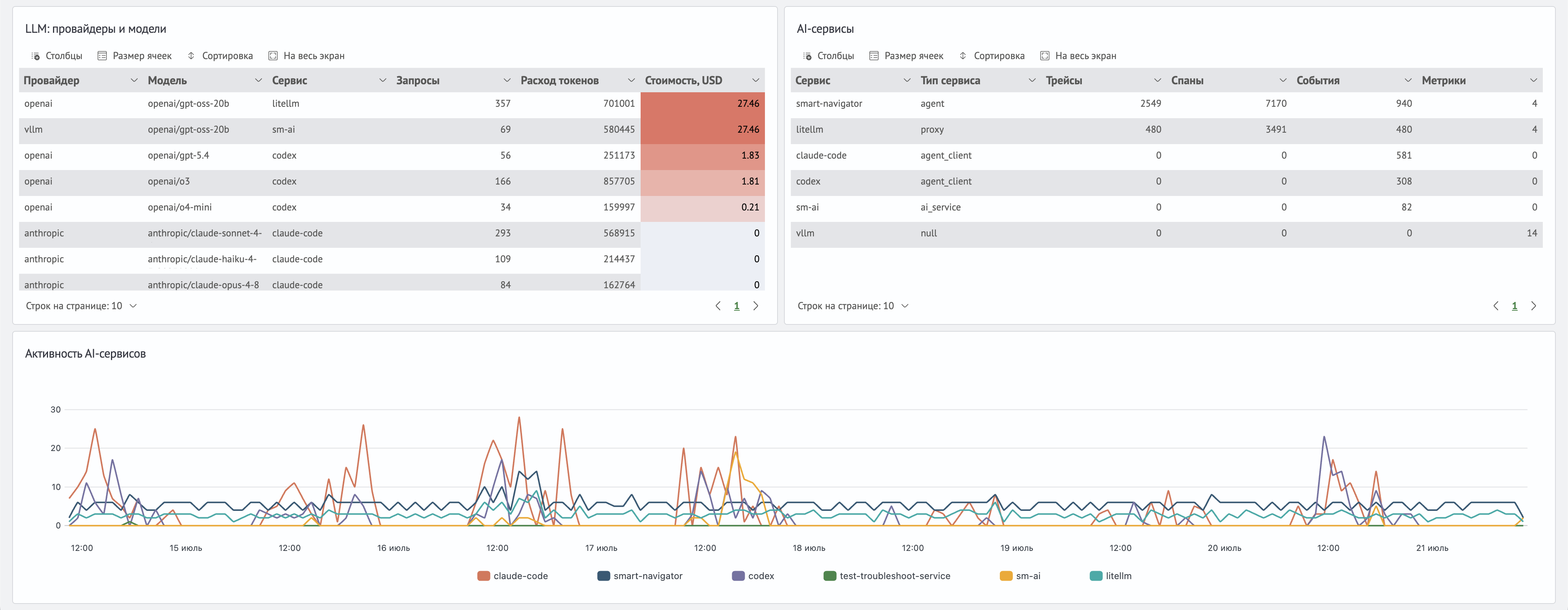Click the LLM: провайдеры и модели panel title
The height and width of the screenshot is (610, 1568).
coord(96,29)
